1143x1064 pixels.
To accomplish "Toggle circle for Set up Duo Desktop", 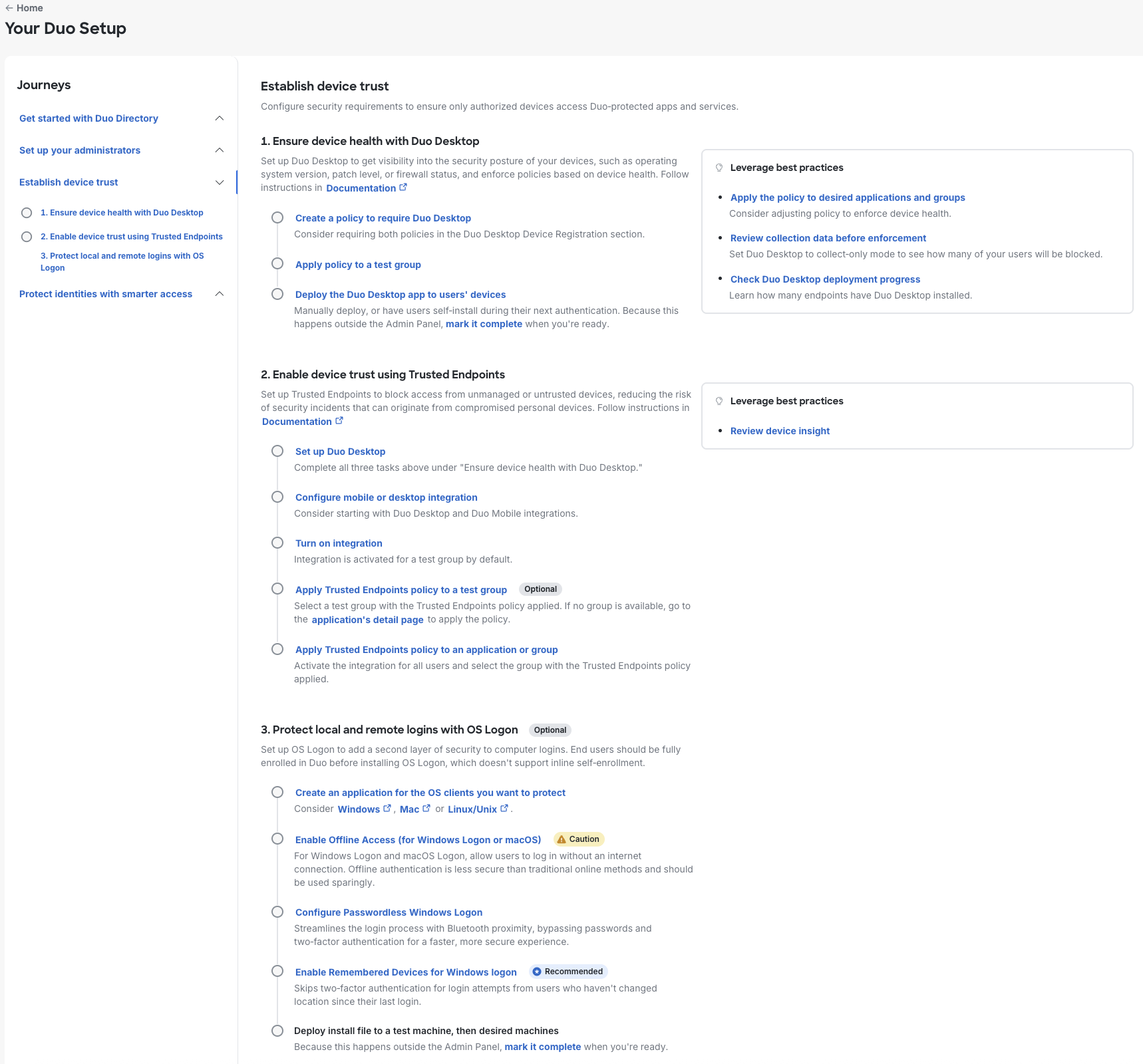I will (x=277, y=451).
